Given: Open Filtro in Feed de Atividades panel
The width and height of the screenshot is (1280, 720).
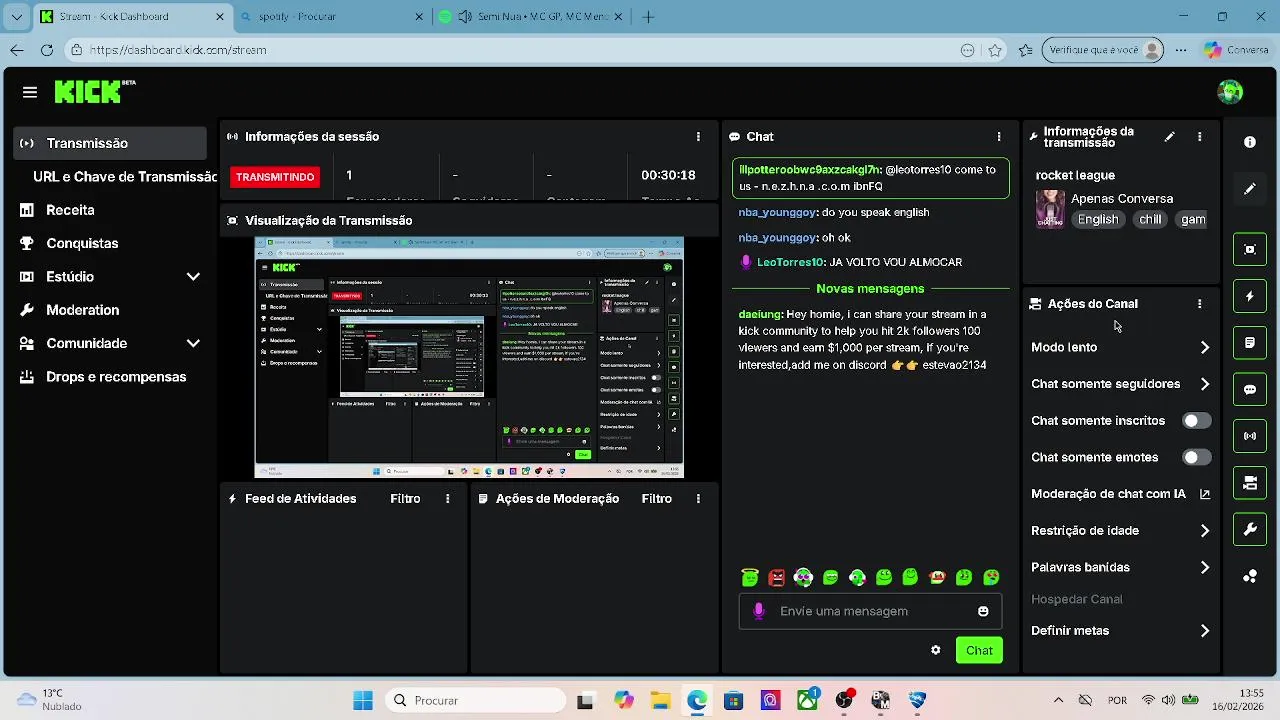Looking at the screenshot, I should click(x=405, y=499).
